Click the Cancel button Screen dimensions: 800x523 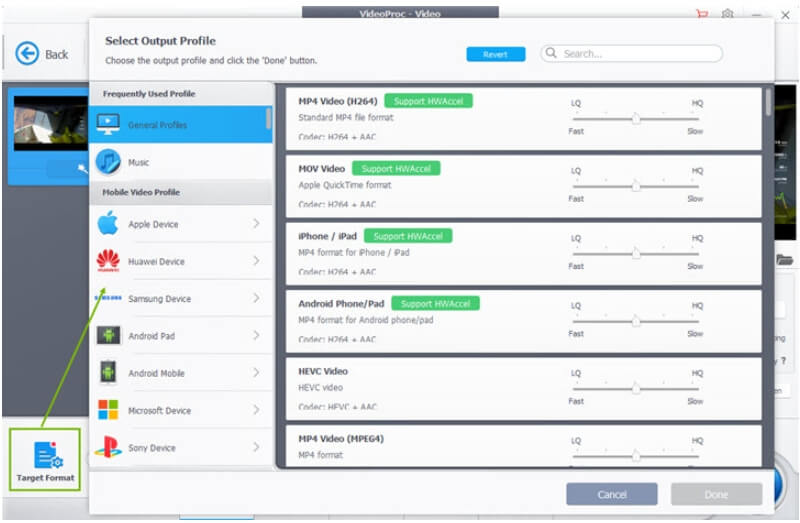tap(612, 494)
